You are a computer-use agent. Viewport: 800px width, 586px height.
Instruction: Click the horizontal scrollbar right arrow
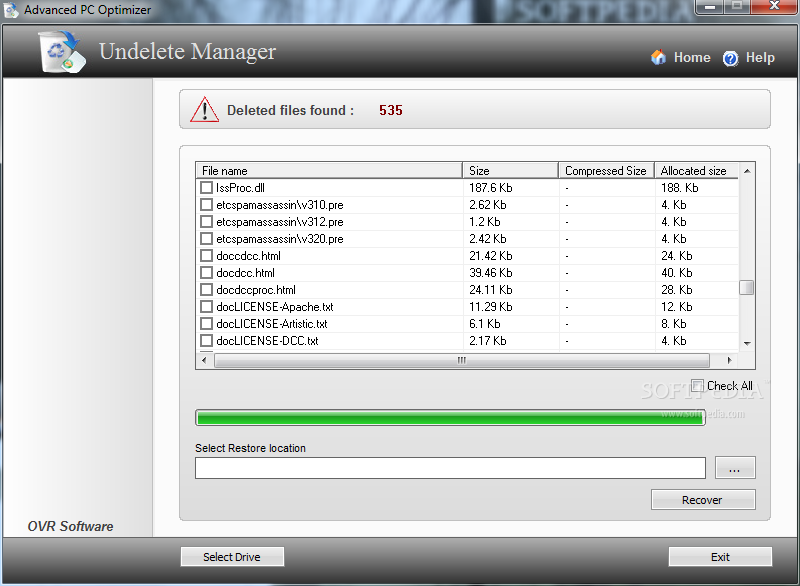(x=730, y=360)
